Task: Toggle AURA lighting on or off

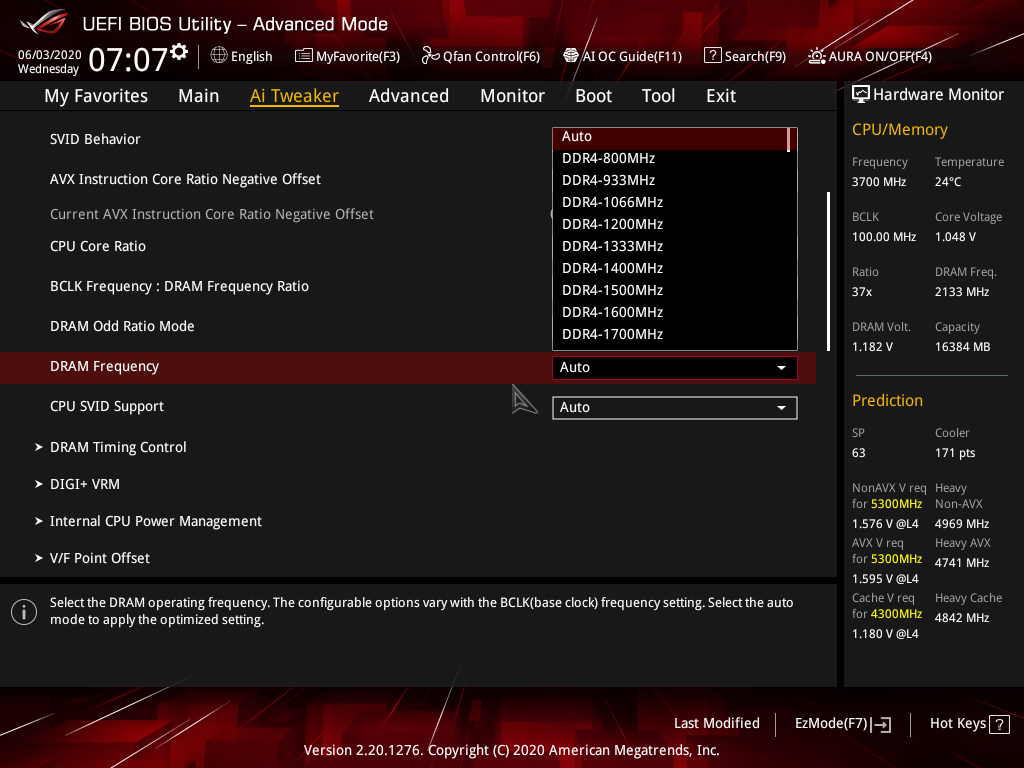Action: point(869,56)
